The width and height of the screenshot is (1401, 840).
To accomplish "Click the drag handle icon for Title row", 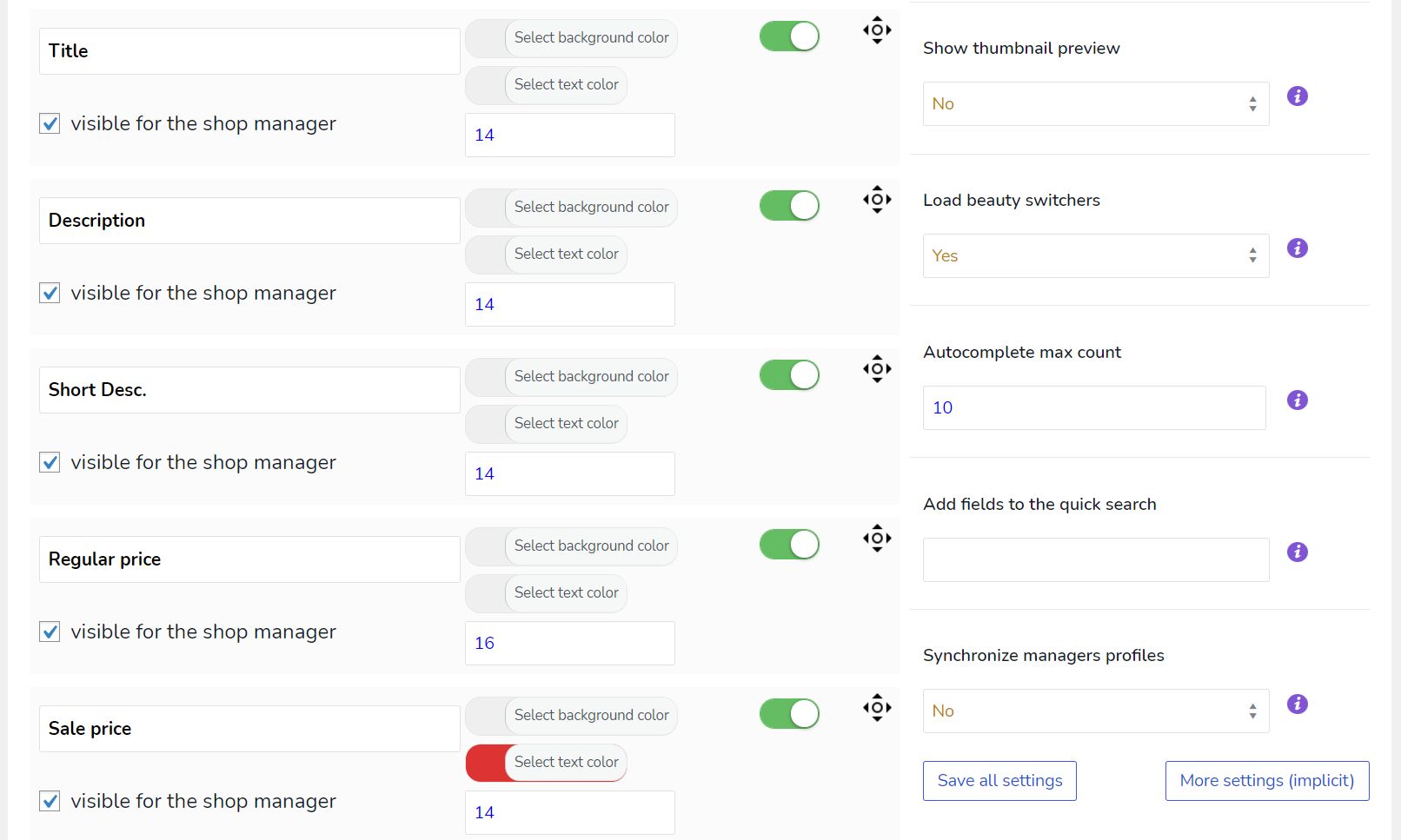I will point(877,30).
